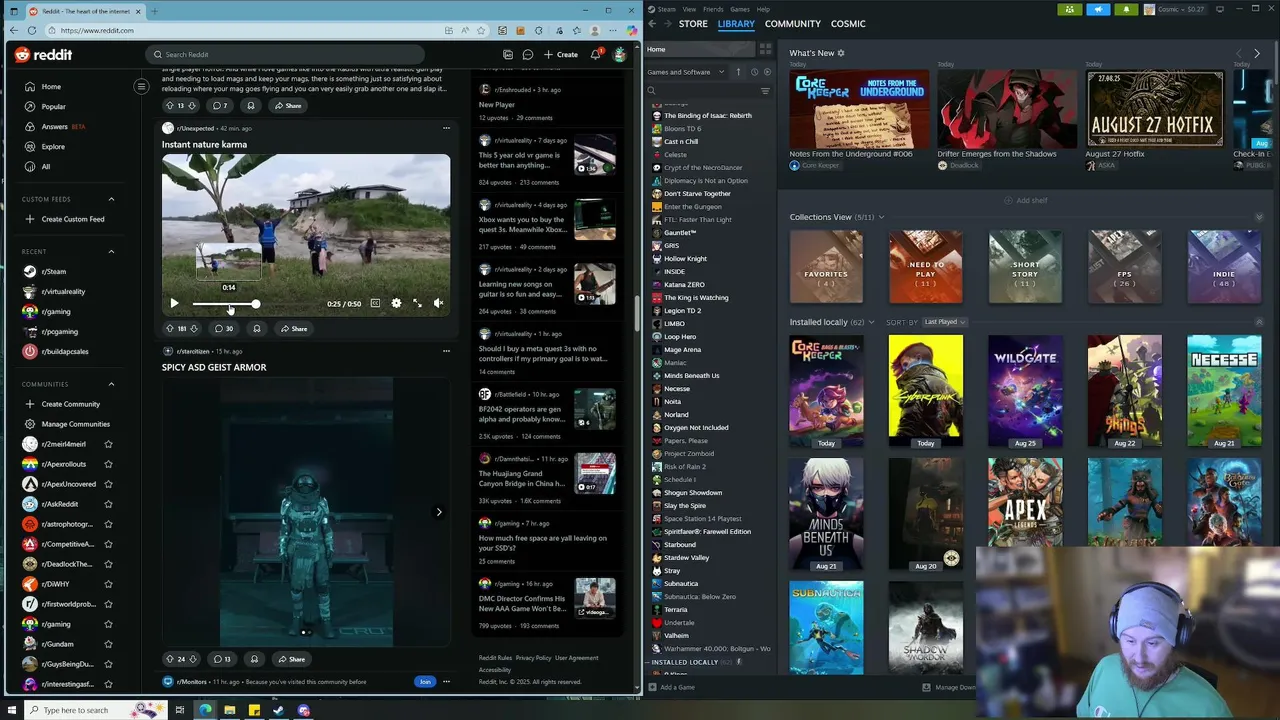Favorite r/DIWHY with its star
The height and width of the screenshot is (720, 1280).
point(108,584)
